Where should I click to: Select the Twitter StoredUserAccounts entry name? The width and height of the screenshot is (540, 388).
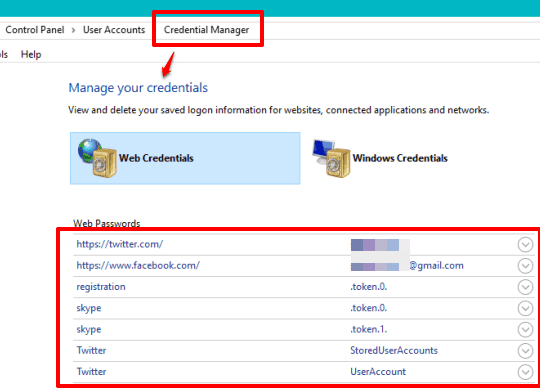click(x=91, y=350)
